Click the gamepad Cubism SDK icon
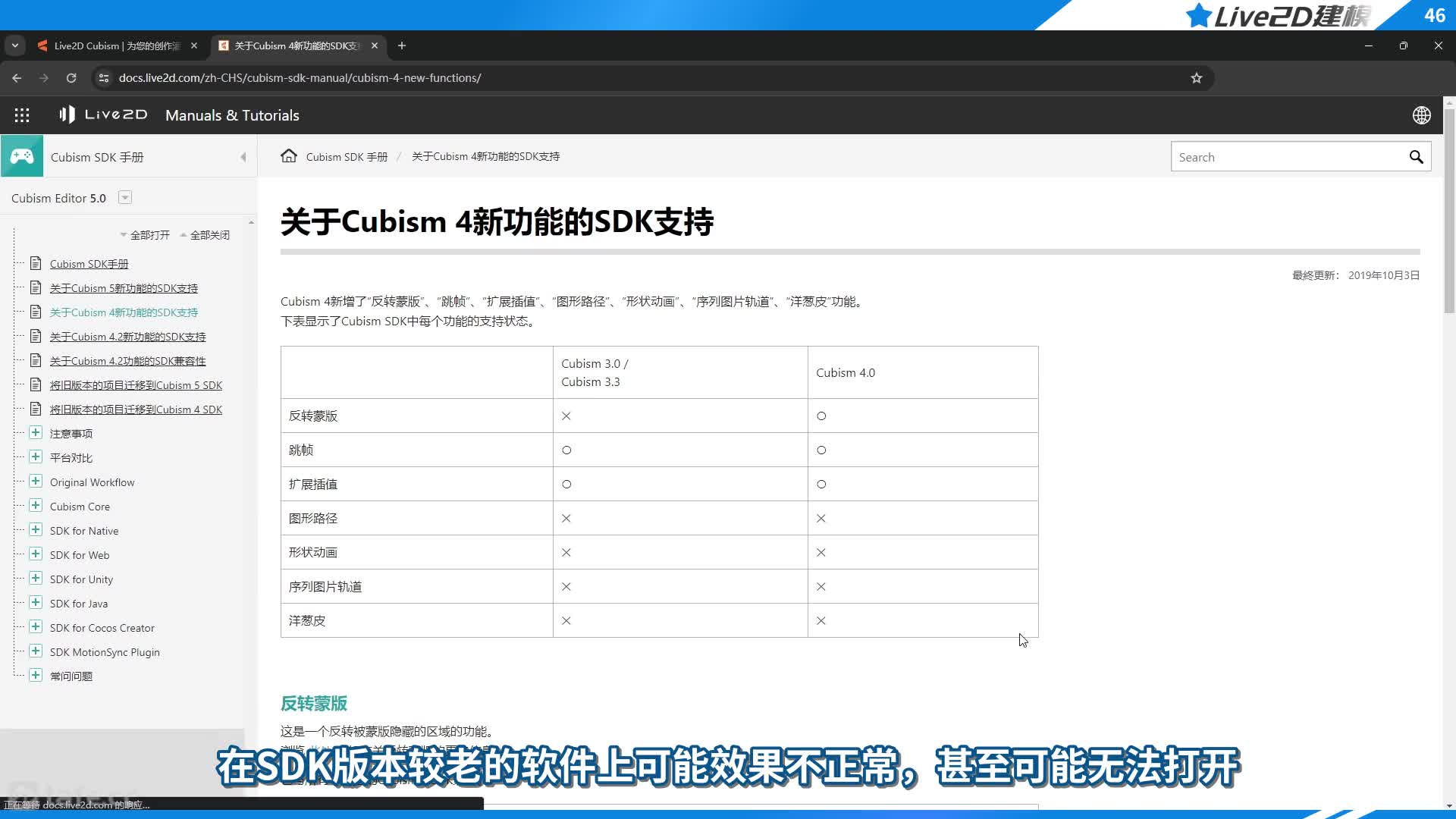The height and width of the screenshot is (819, 1456). pos(22,156)
